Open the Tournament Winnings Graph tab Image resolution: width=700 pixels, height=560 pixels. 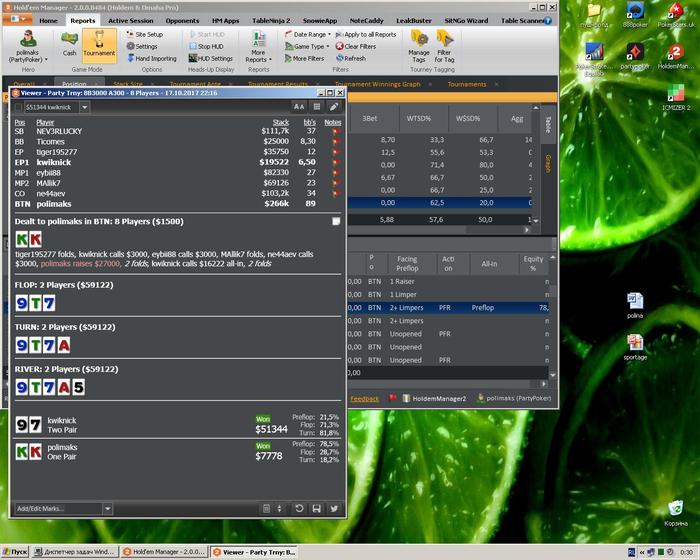(x=377, y=85)
